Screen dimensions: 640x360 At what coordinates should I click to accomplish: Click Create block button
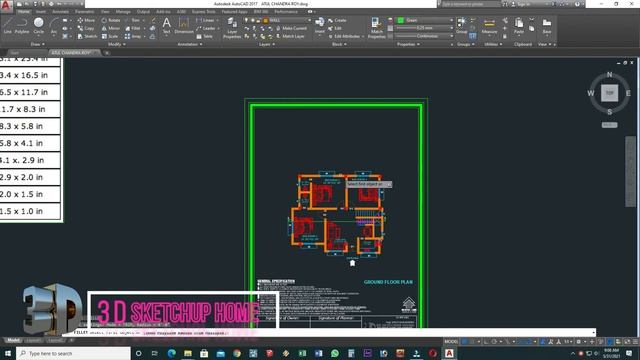click(x=337, y=20)
